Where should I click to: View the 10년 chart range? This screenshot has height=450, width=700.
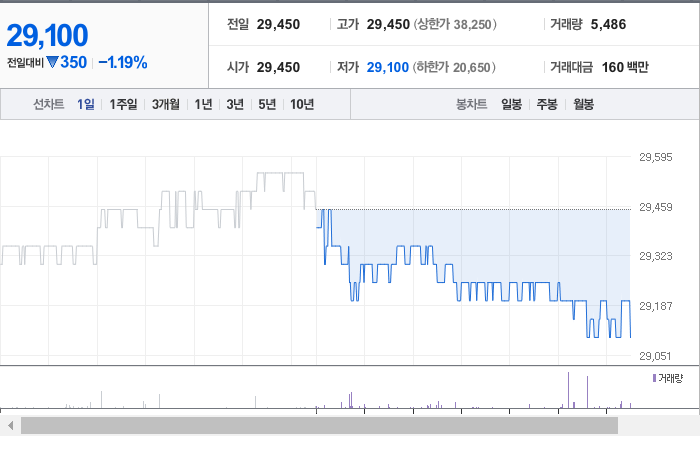302,104
